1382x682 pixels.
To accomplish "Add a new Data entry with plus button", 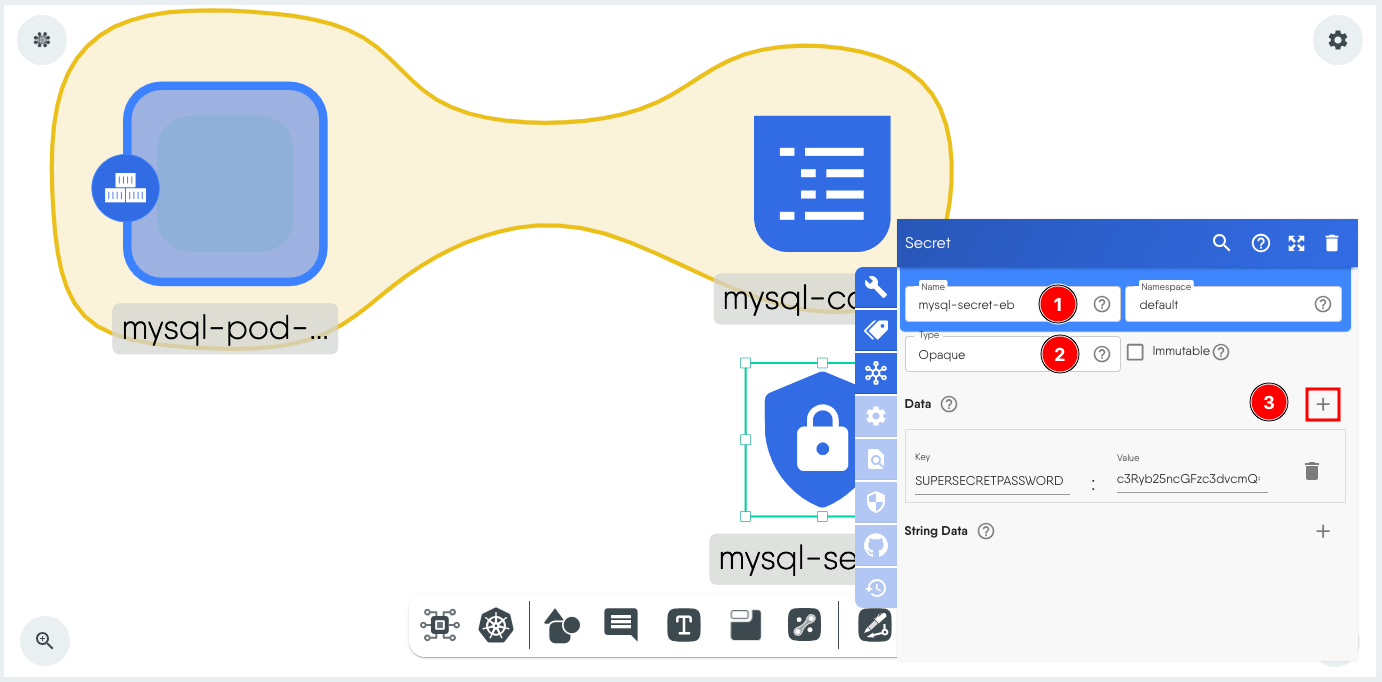I will (x=1323, y=404).
